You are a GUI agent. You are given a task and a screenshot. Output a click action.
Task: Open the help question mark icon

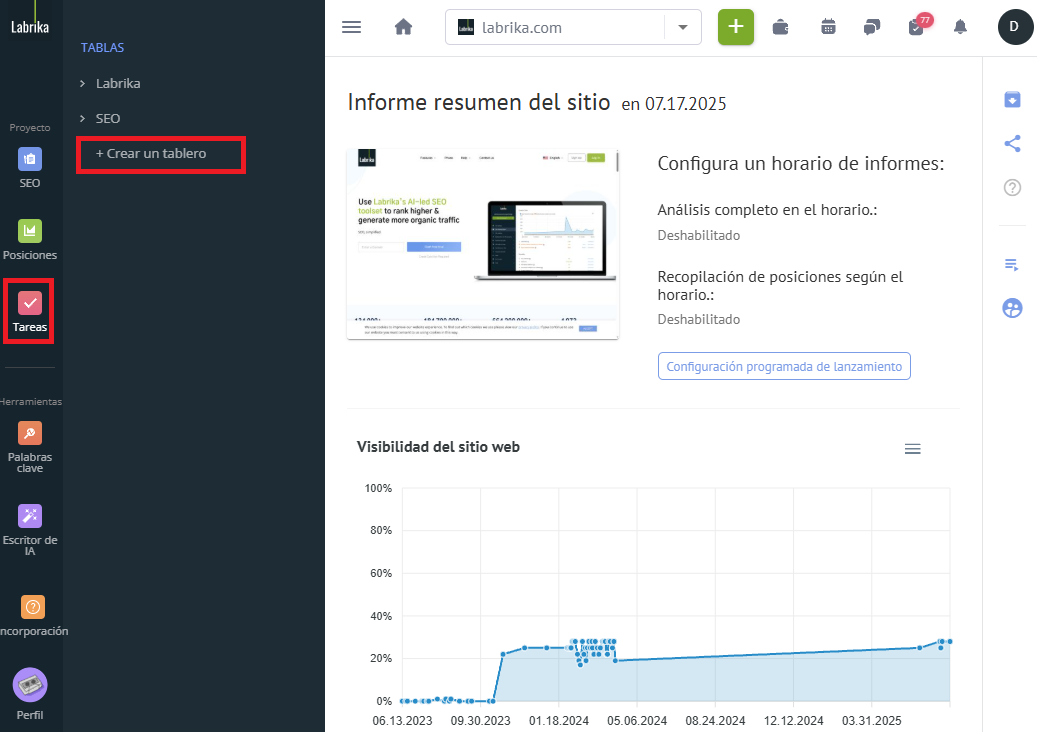tap(1012, 188)
